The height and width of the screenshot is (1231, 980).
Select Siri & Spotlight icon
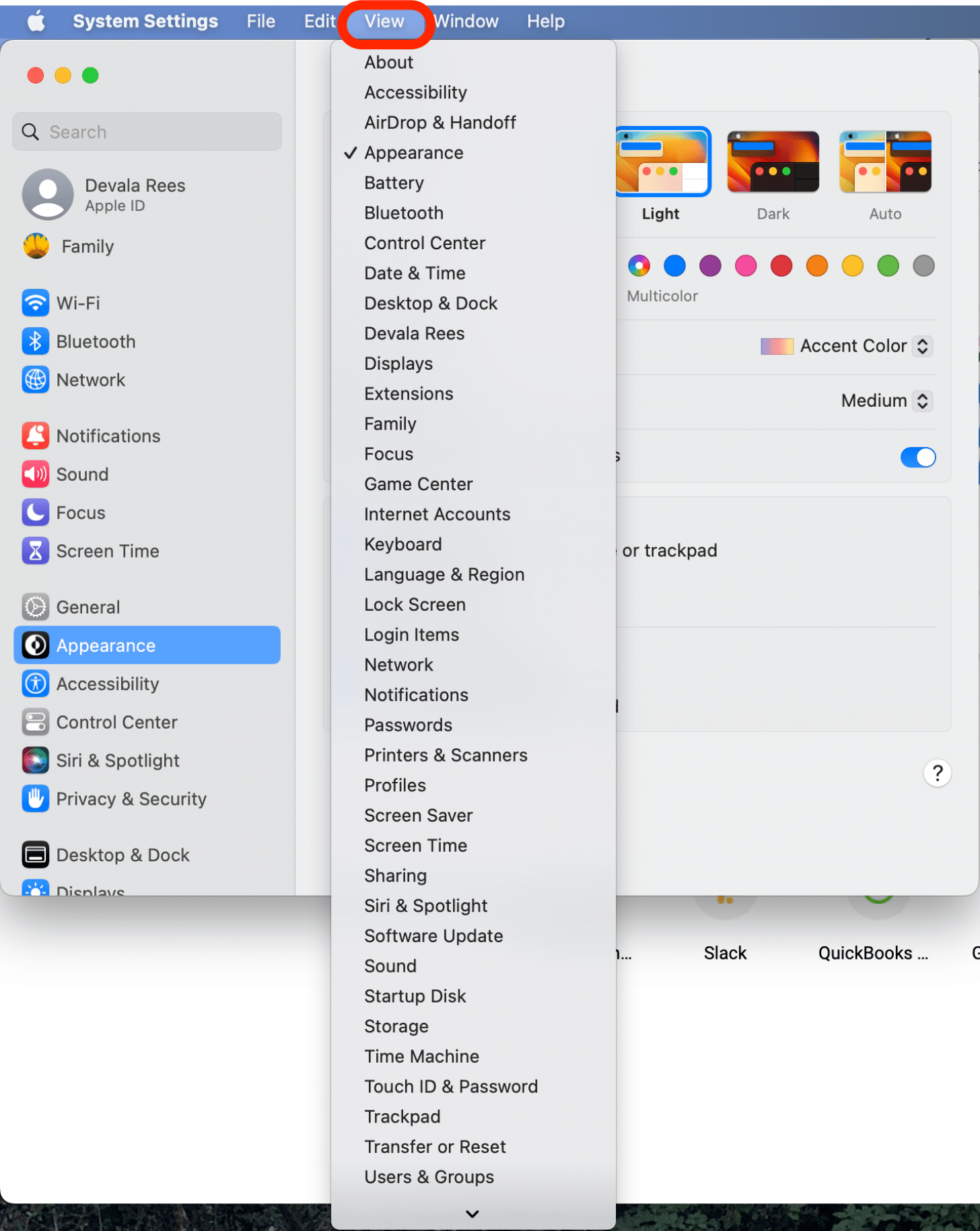pyautogui.click(x=35, y=760)
